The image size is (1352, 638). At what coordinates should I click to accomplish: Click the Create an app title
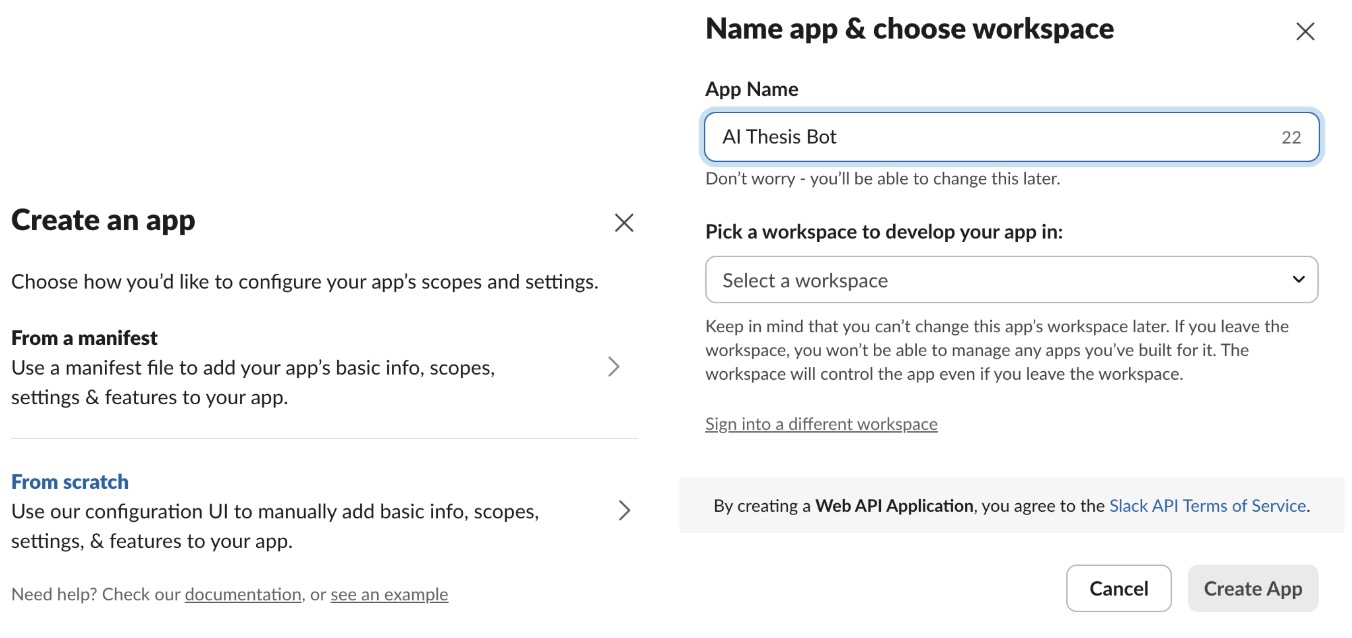tap(103, 220)
